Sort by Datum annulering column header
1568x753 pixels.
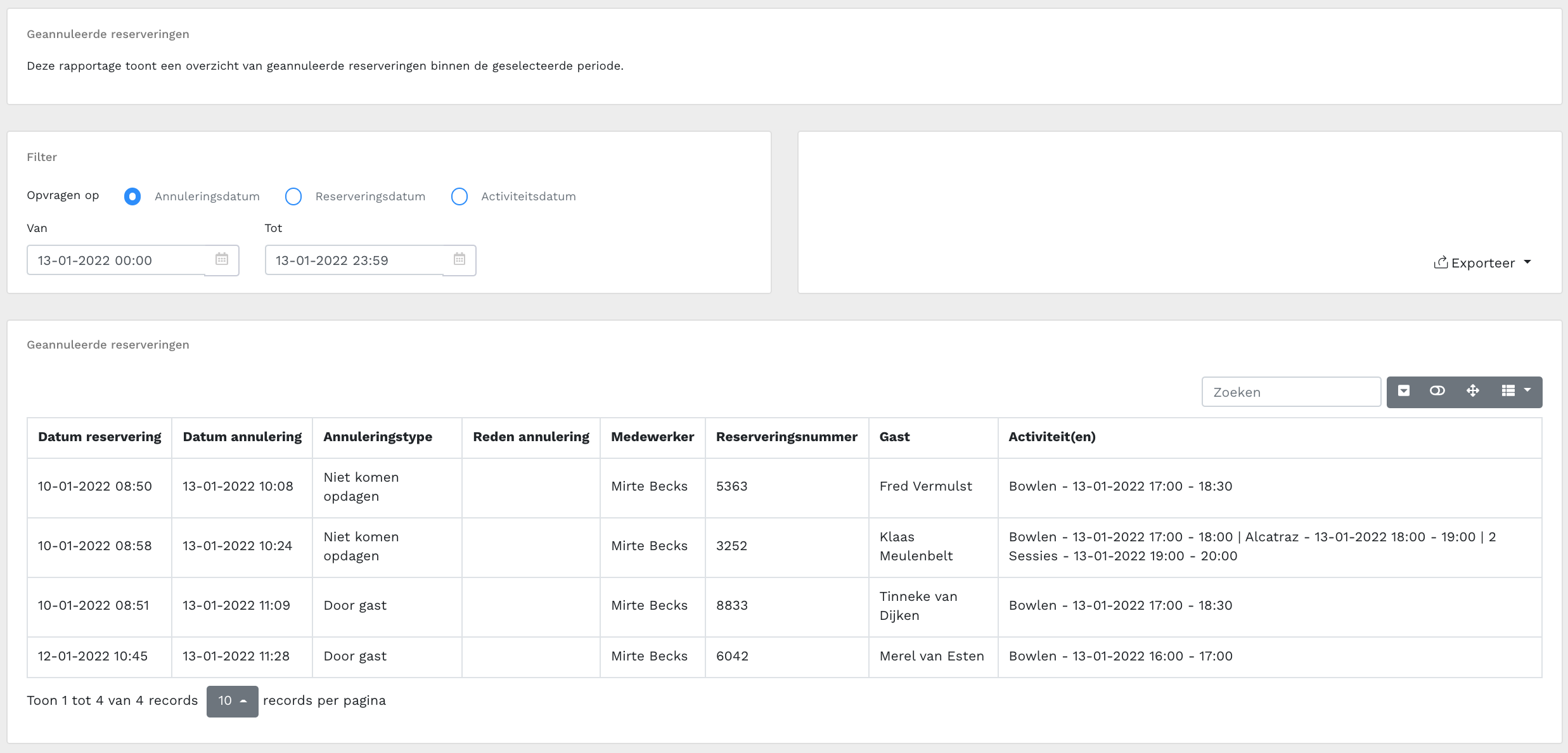coord(242,437)
